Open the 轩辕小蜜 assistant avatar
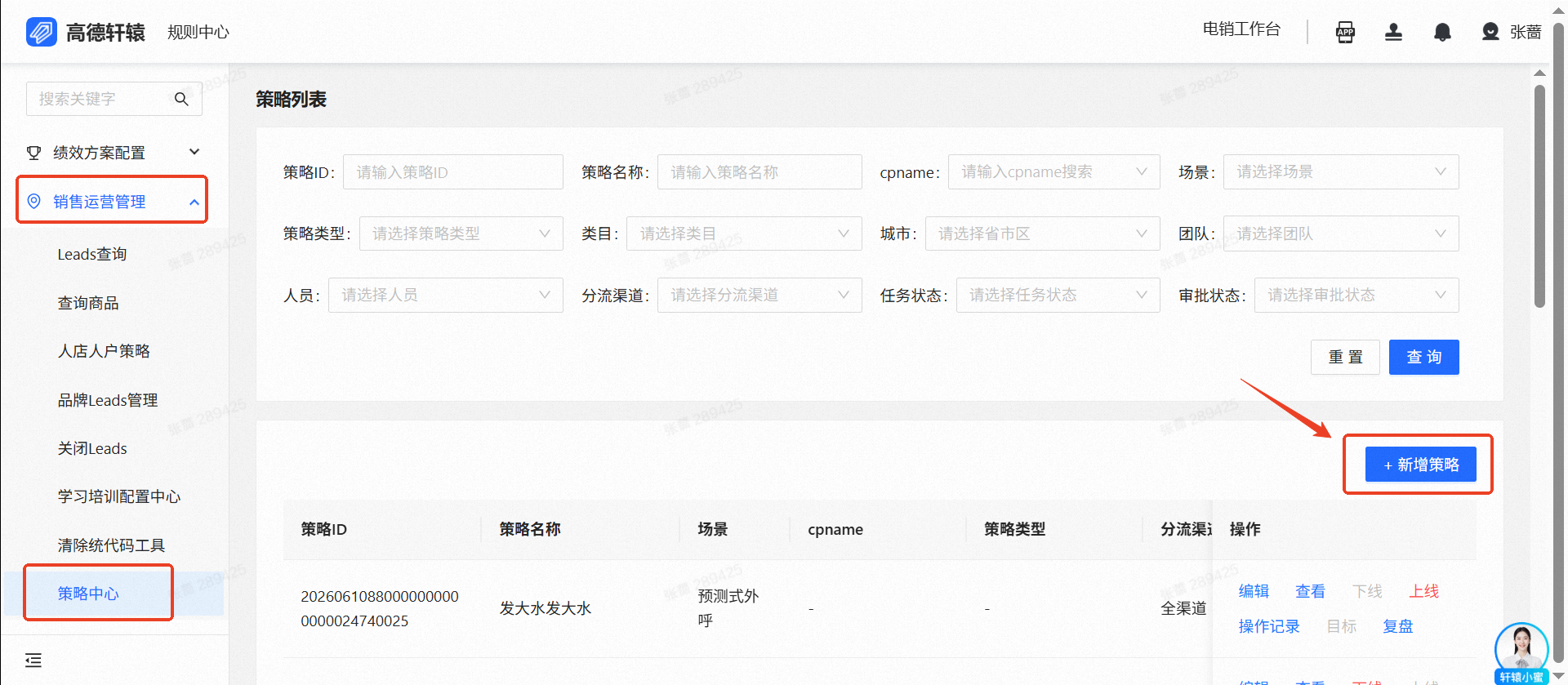The image size is (1568, 685). [1521, 652]
